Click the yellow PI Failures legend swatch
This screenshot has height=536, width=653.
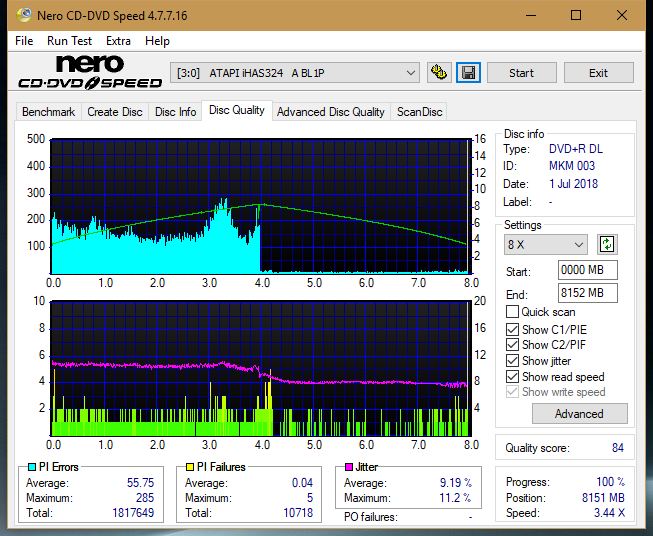[x=190, y=467]
